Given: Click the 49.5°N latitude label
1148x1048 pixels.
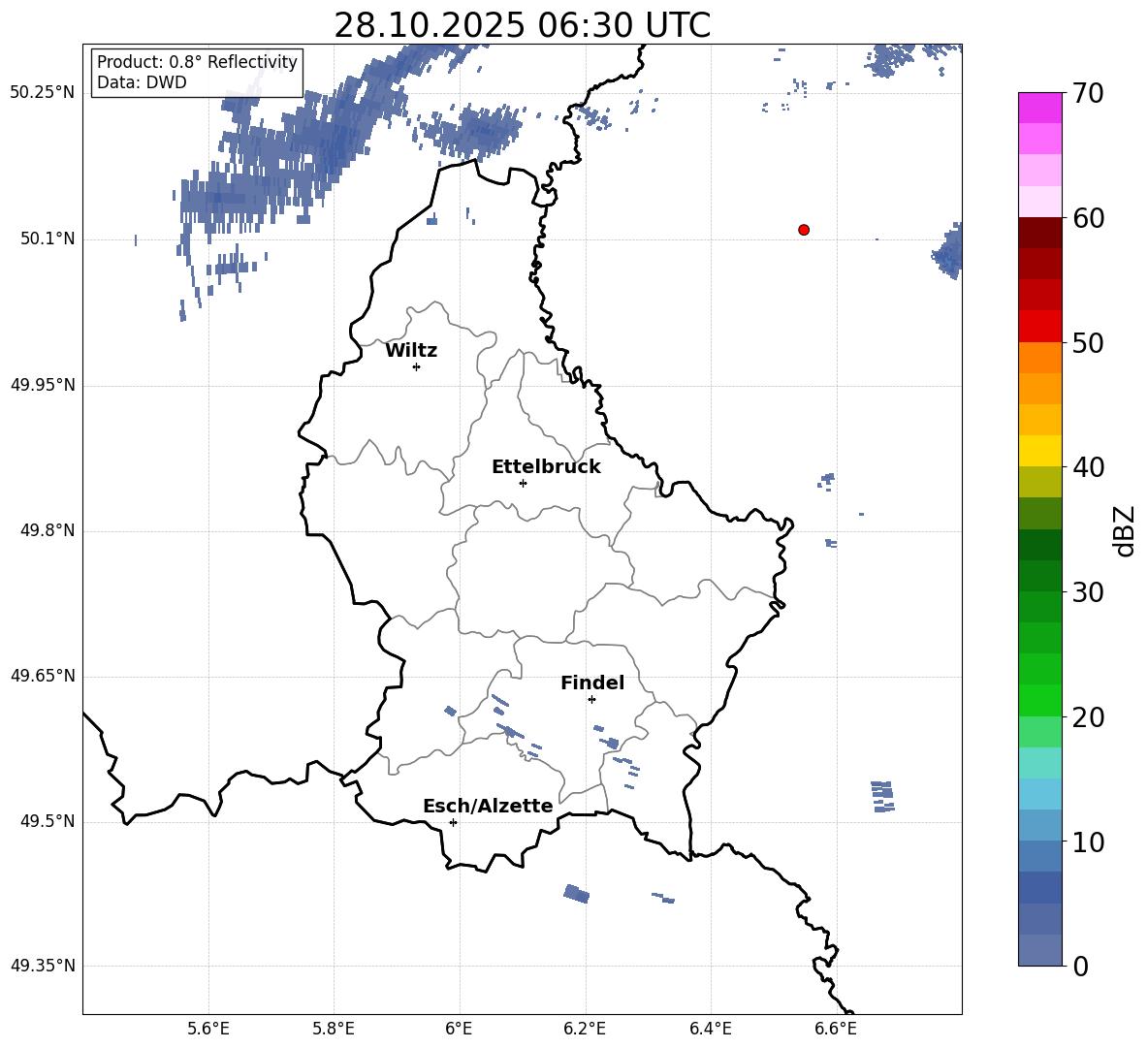Looking at the screenshot, I should pyautogui.click(x=48, y=821).
